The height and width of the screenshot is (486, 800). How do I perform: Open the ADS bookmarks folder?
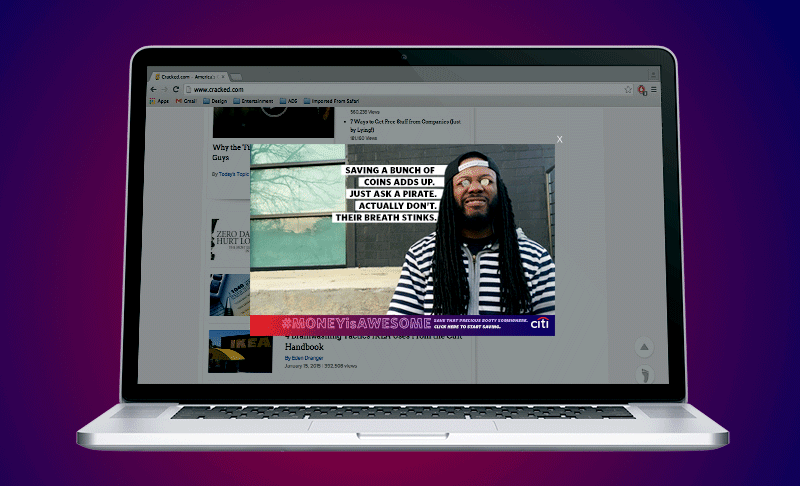tap(288, 101)
